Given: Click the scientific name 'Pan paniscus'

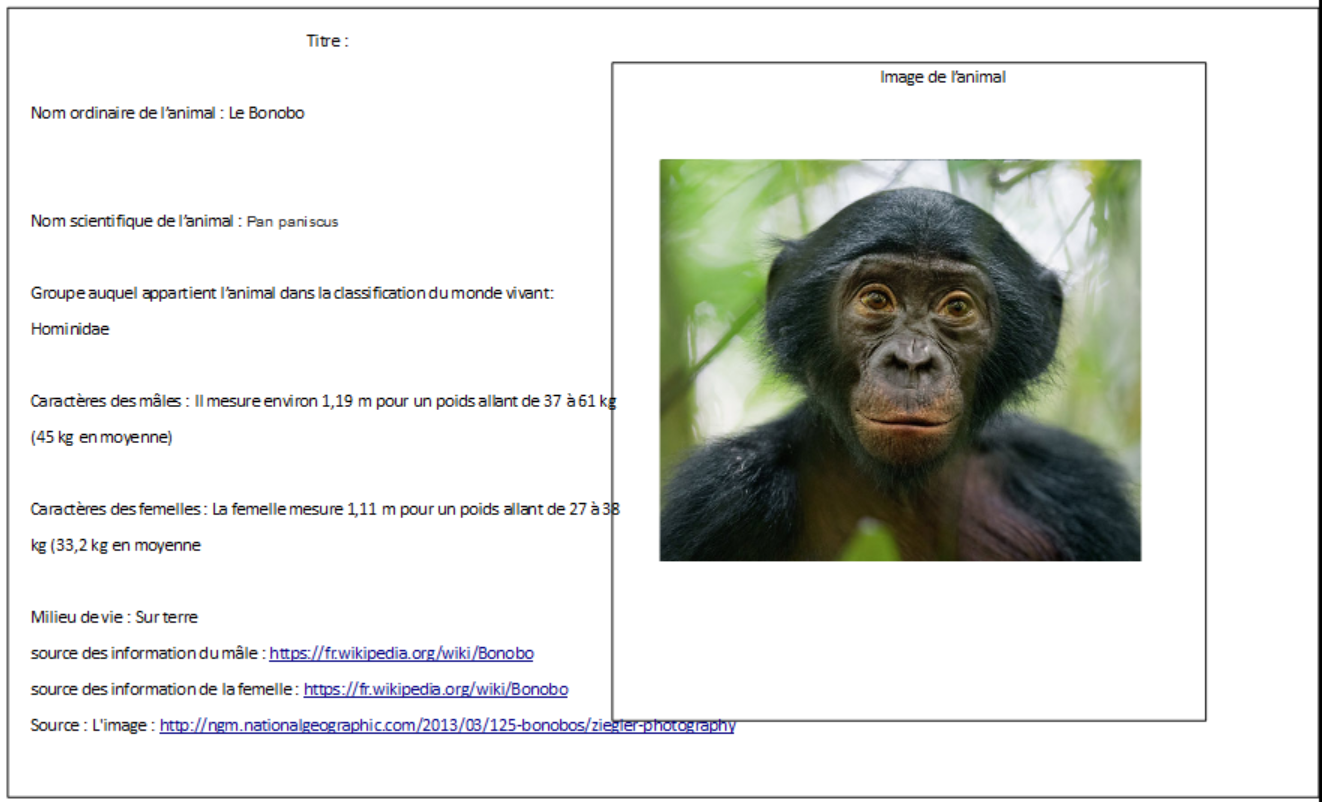Looking at the screenshot, I should click(x=292, y=222).
